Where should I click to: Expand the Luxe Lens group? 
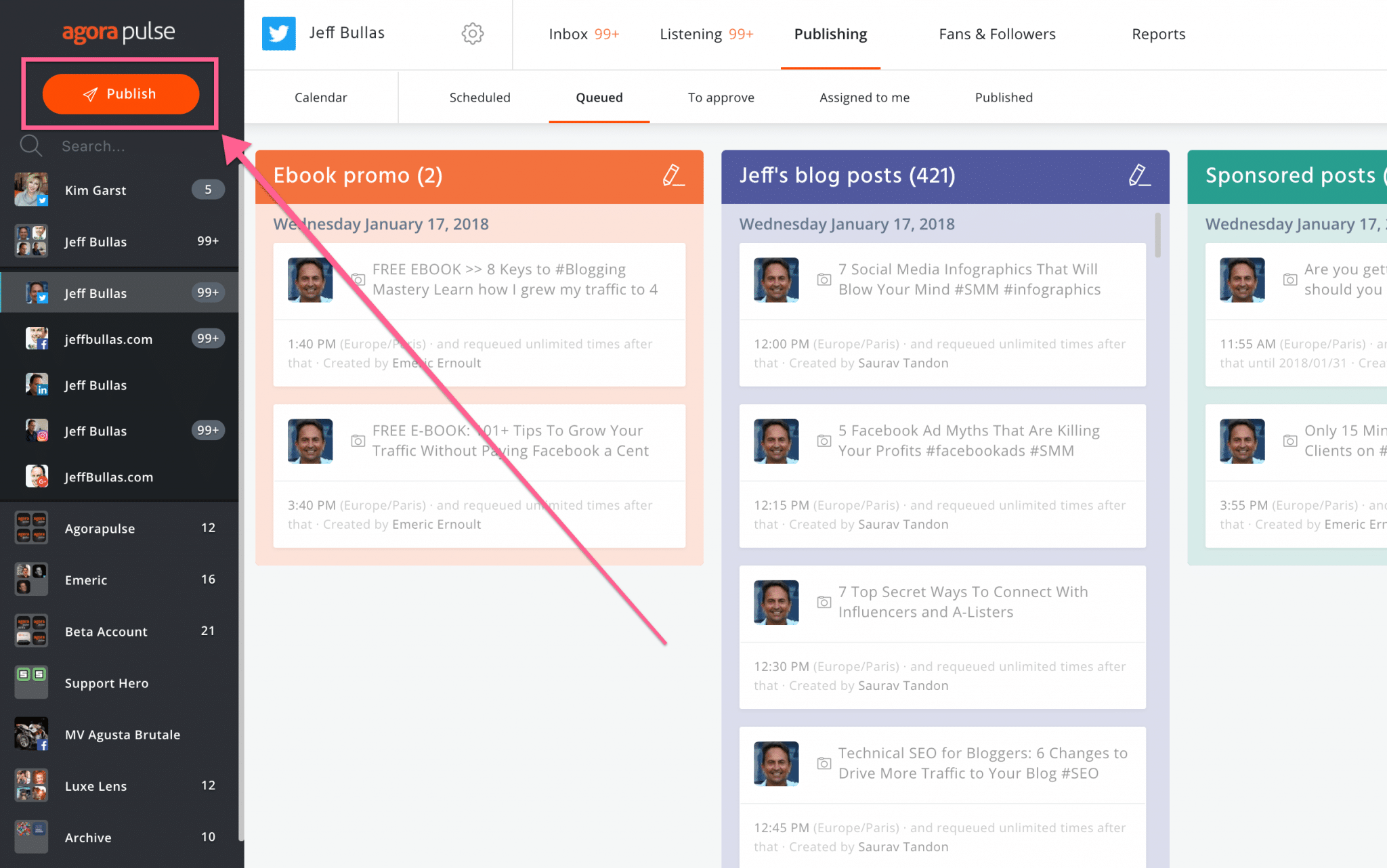pyautogui.click(x=119, y=785)
